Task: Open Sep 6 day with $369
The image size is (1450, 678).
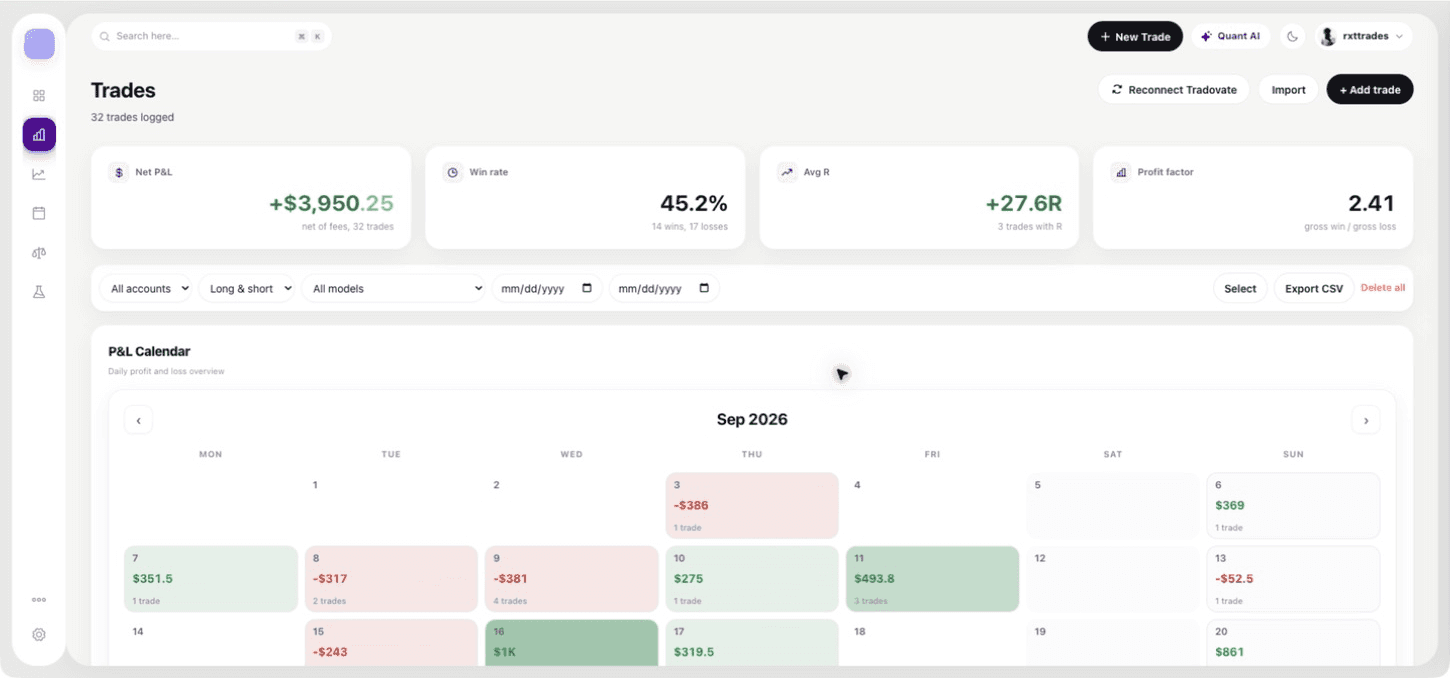Action: click(1293, 505)
